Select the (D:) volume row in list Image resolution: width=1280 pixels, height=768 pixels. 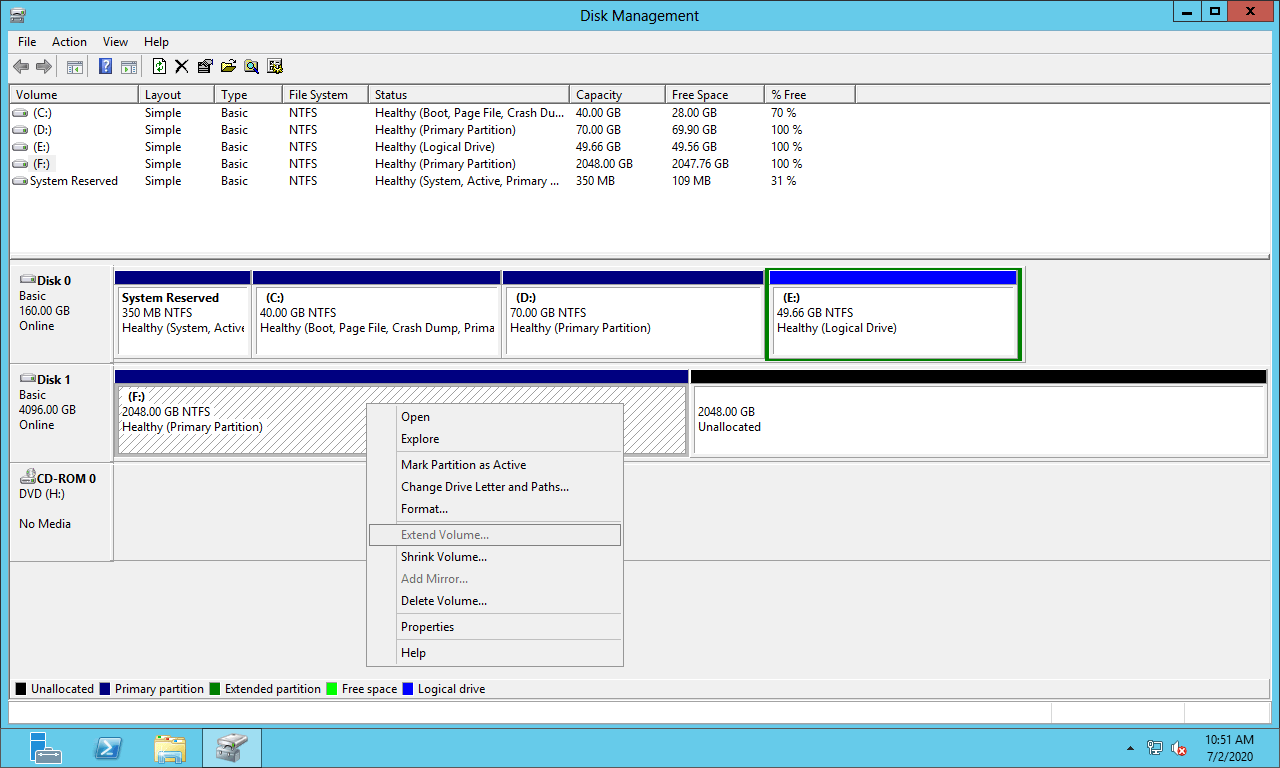(42, 130)
